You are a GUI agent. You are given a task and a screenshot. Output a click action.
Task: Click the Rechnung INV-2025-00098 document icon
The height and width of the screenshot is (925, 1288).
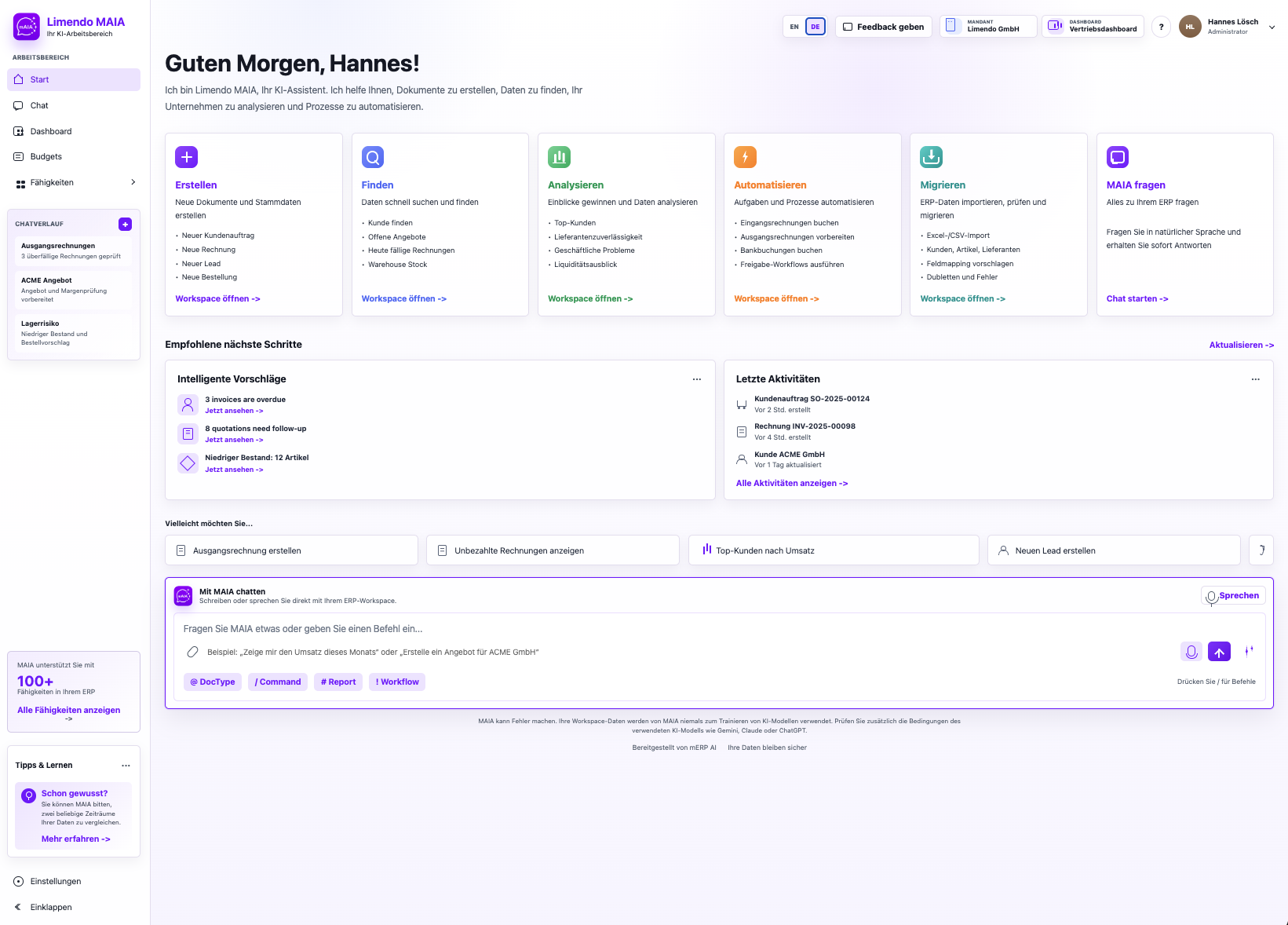click(742, 432)
